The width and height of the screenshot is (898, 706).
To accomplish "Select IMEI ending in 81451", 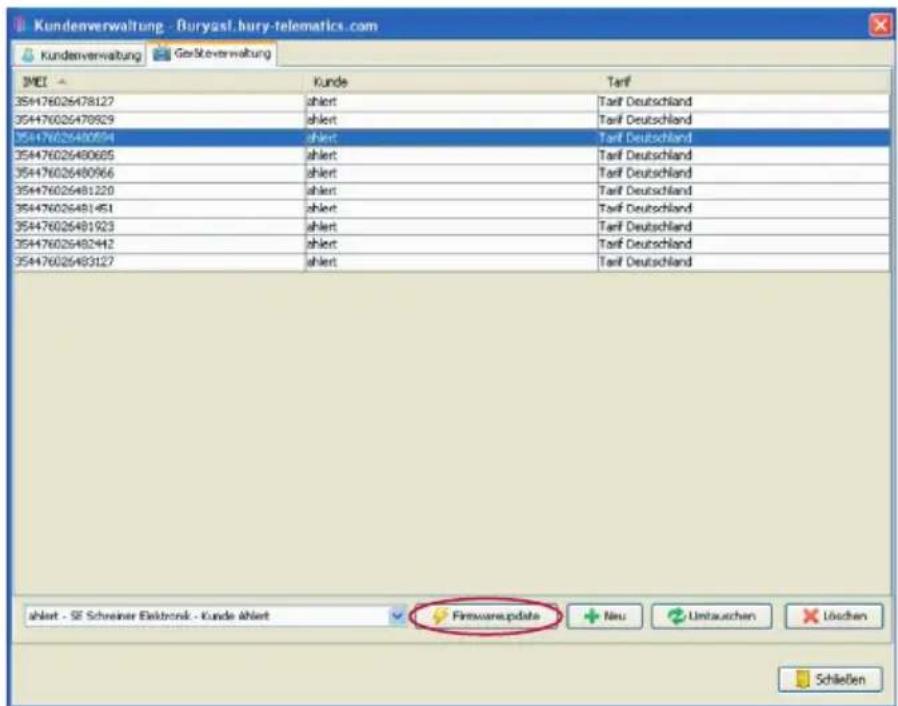I will (x=64, y=208).
